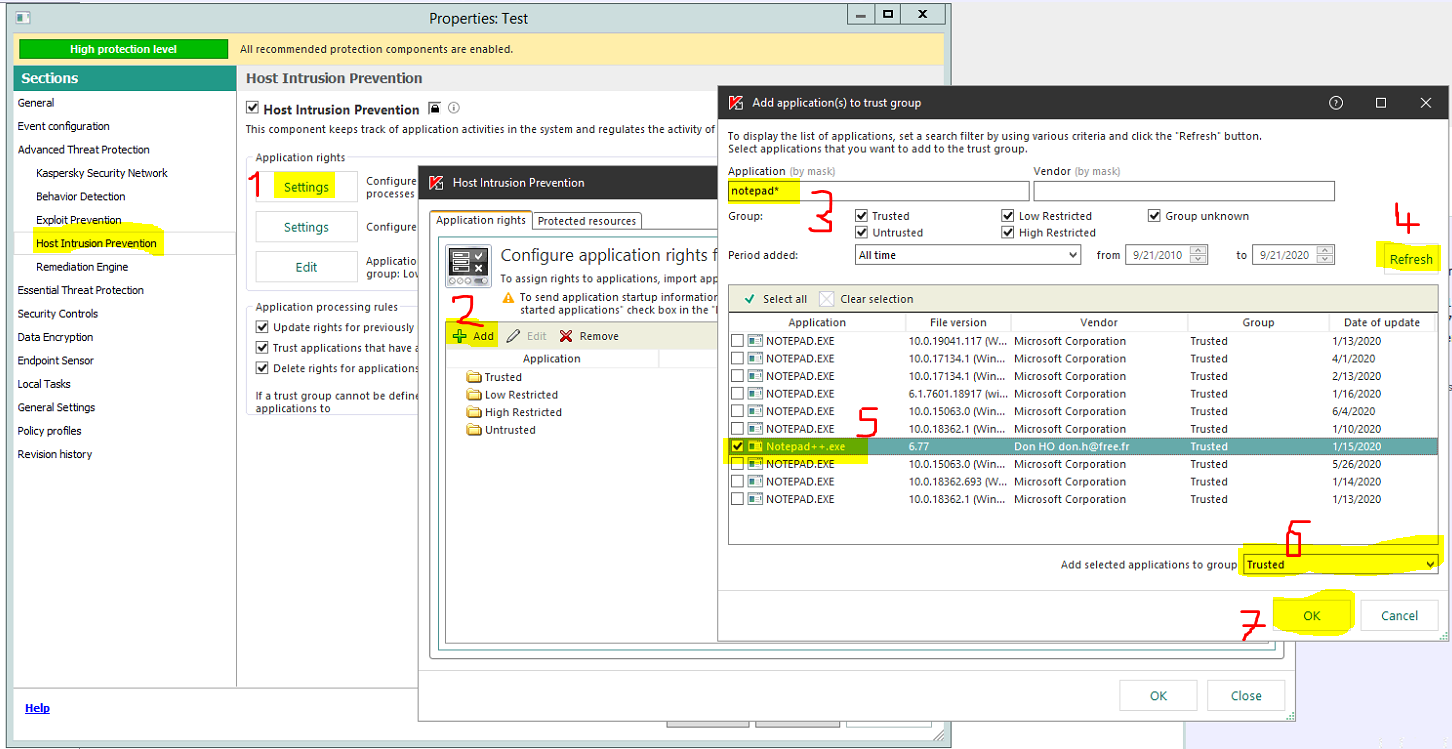The width and height of the screenshot is (1452, 749).
Task: Uncheck the Notepad++.exe checkbox
Action: coord(738,447)
